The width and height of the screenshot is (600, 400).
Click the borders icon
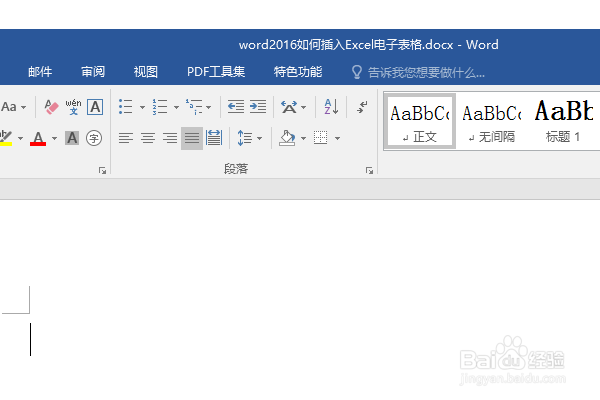(321, 138)
